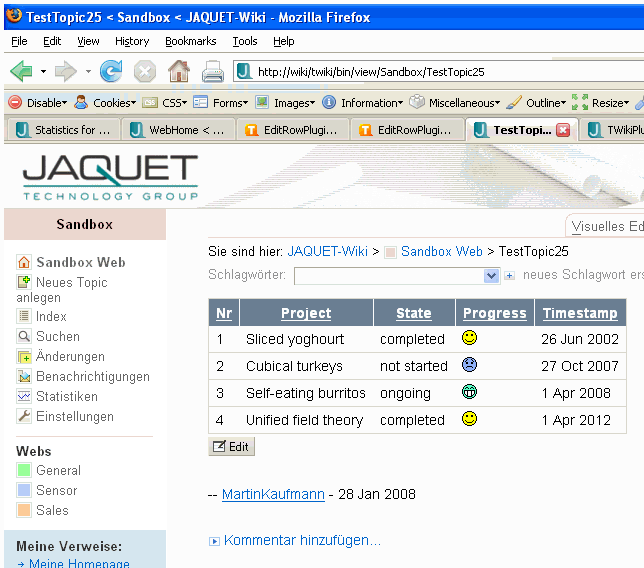This screenshot has width=644, height=568.
Task: Click the orange Sales web swatch
Action: (x=24, y=510)
